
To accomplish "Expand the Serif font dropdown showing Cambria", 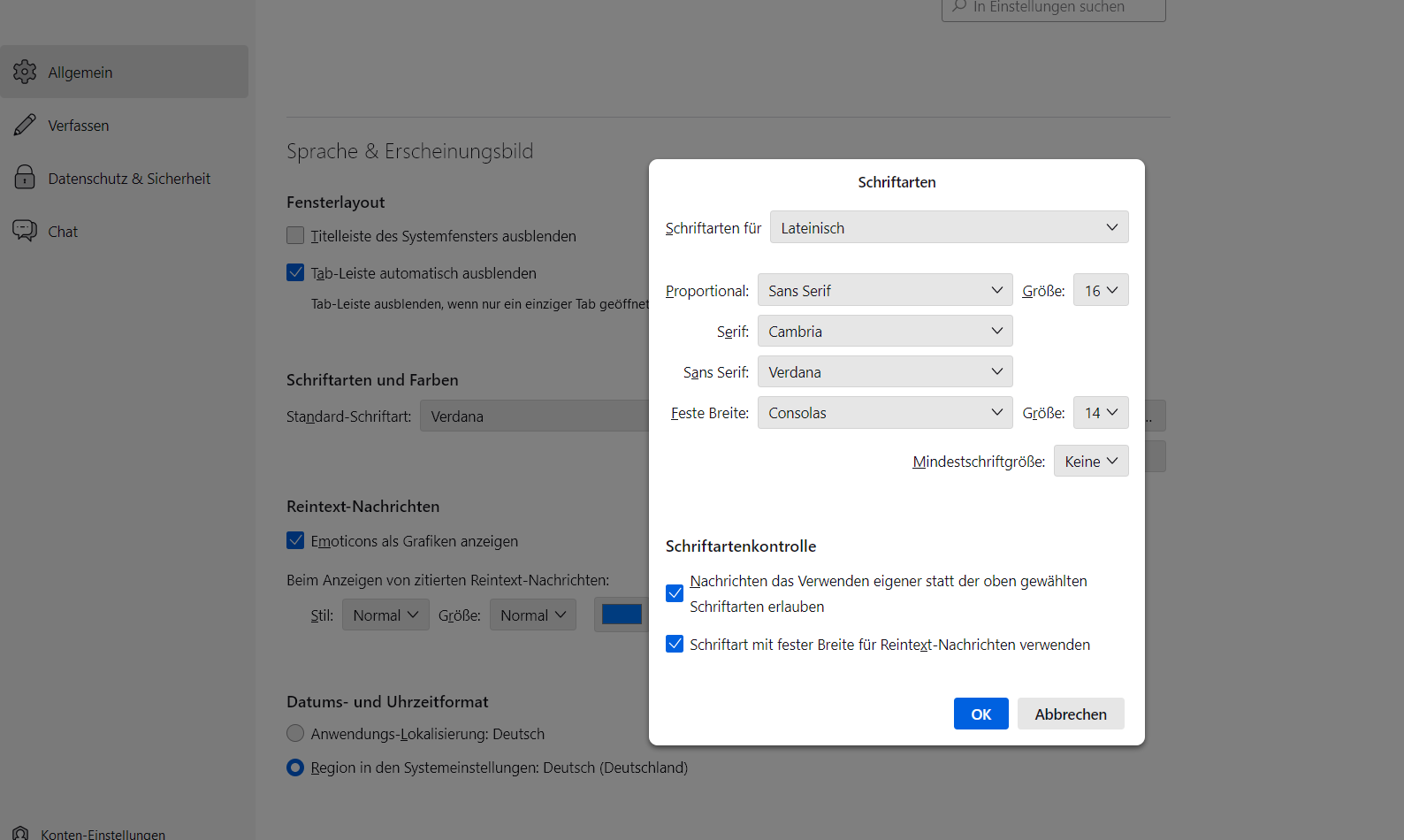I will click(x=884, y=332).
